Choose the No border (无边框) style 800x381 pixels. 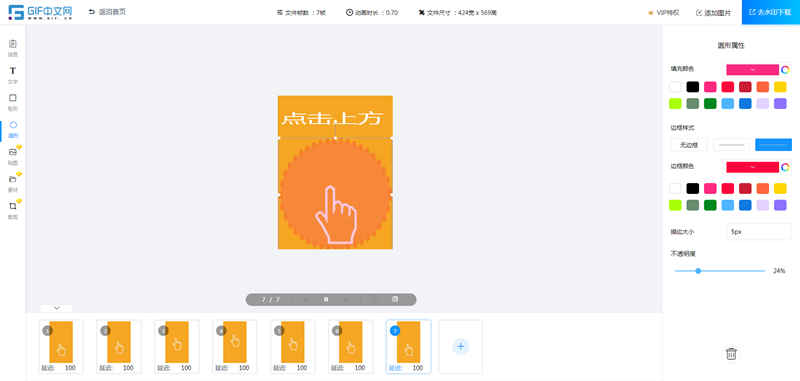click(x=689, y=145)
